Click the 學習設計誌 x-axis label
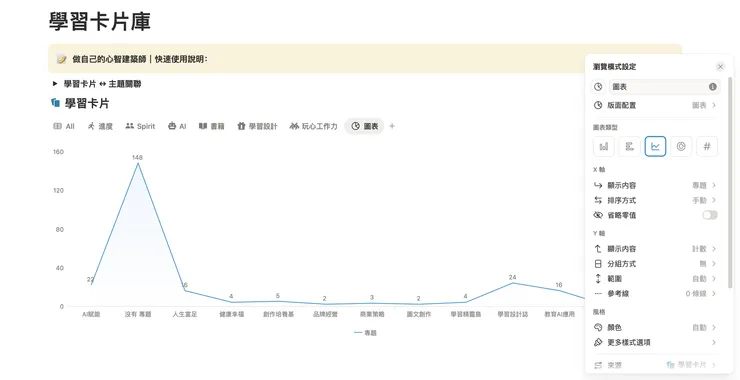Screen dimensions: 740x380 513,314
